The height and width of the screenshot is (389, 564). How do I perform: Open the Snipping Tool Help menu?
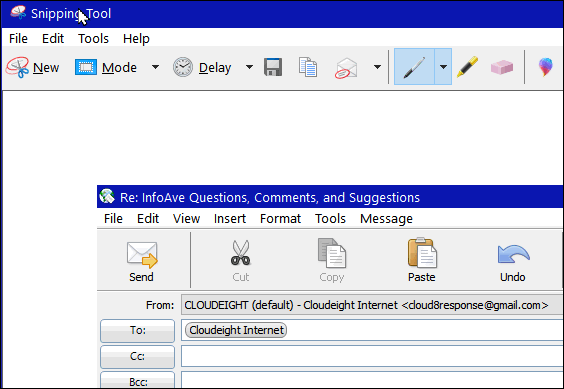[136, 39]
